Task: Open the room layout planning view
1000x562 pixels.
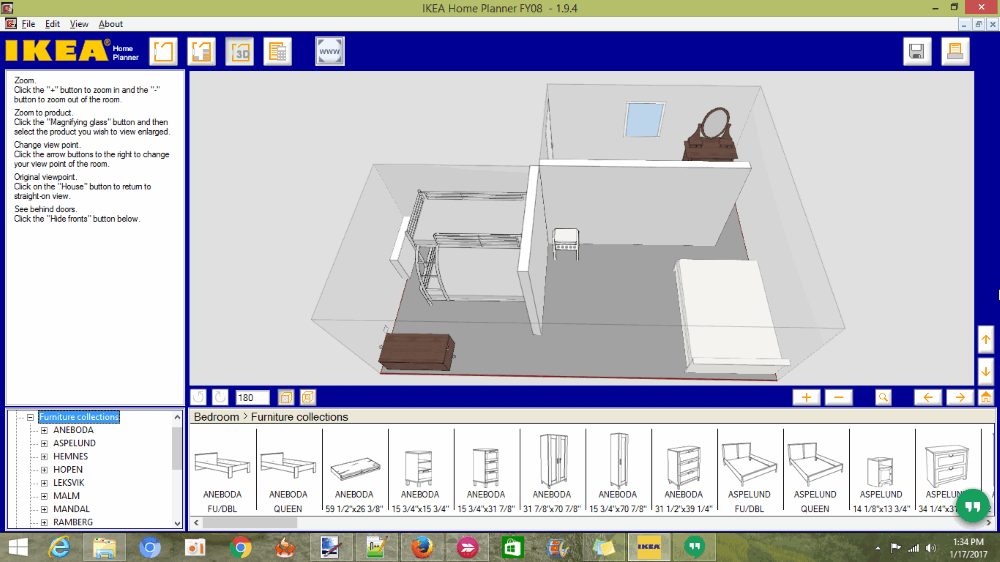Action: coord(163,52)
